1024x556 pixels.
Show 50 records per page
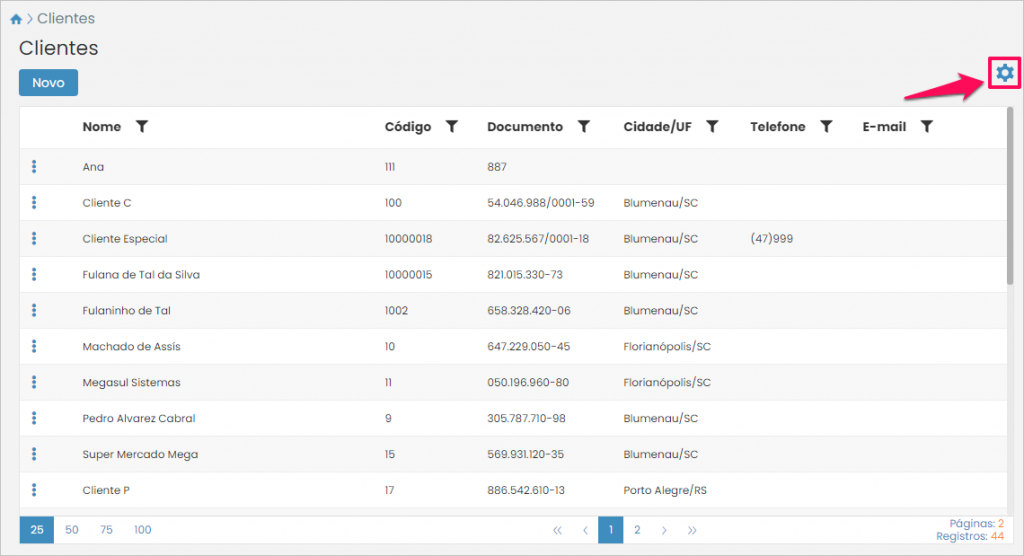[x=72, y=530]
